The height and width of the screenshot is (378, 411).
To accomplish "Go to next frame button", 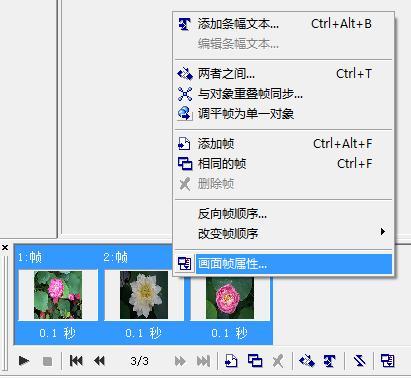I will 180,361.
